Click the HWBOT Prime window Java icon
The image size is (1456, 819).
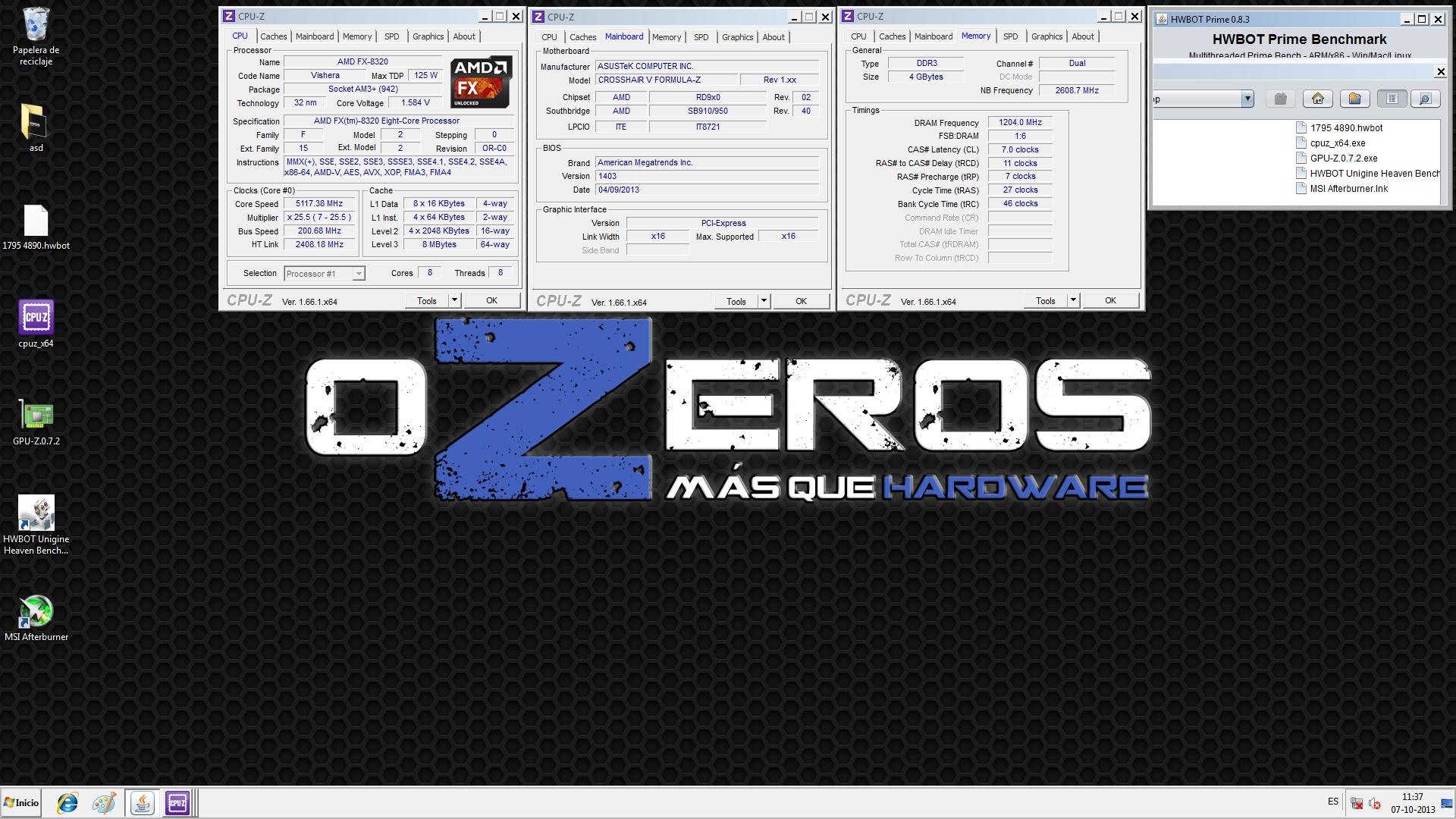point(1161,20)
